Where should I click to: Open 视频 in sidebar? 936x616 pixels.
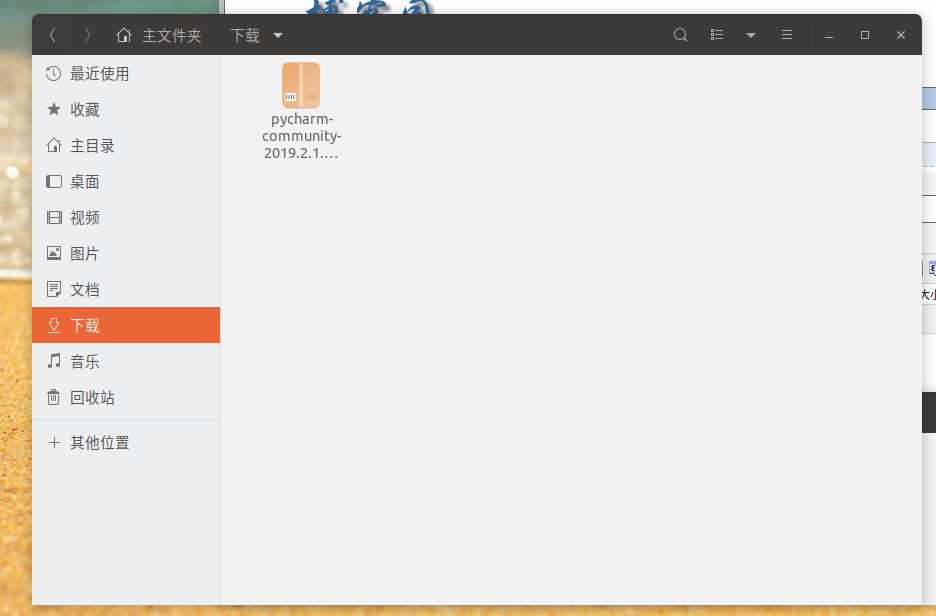[126, 217]
